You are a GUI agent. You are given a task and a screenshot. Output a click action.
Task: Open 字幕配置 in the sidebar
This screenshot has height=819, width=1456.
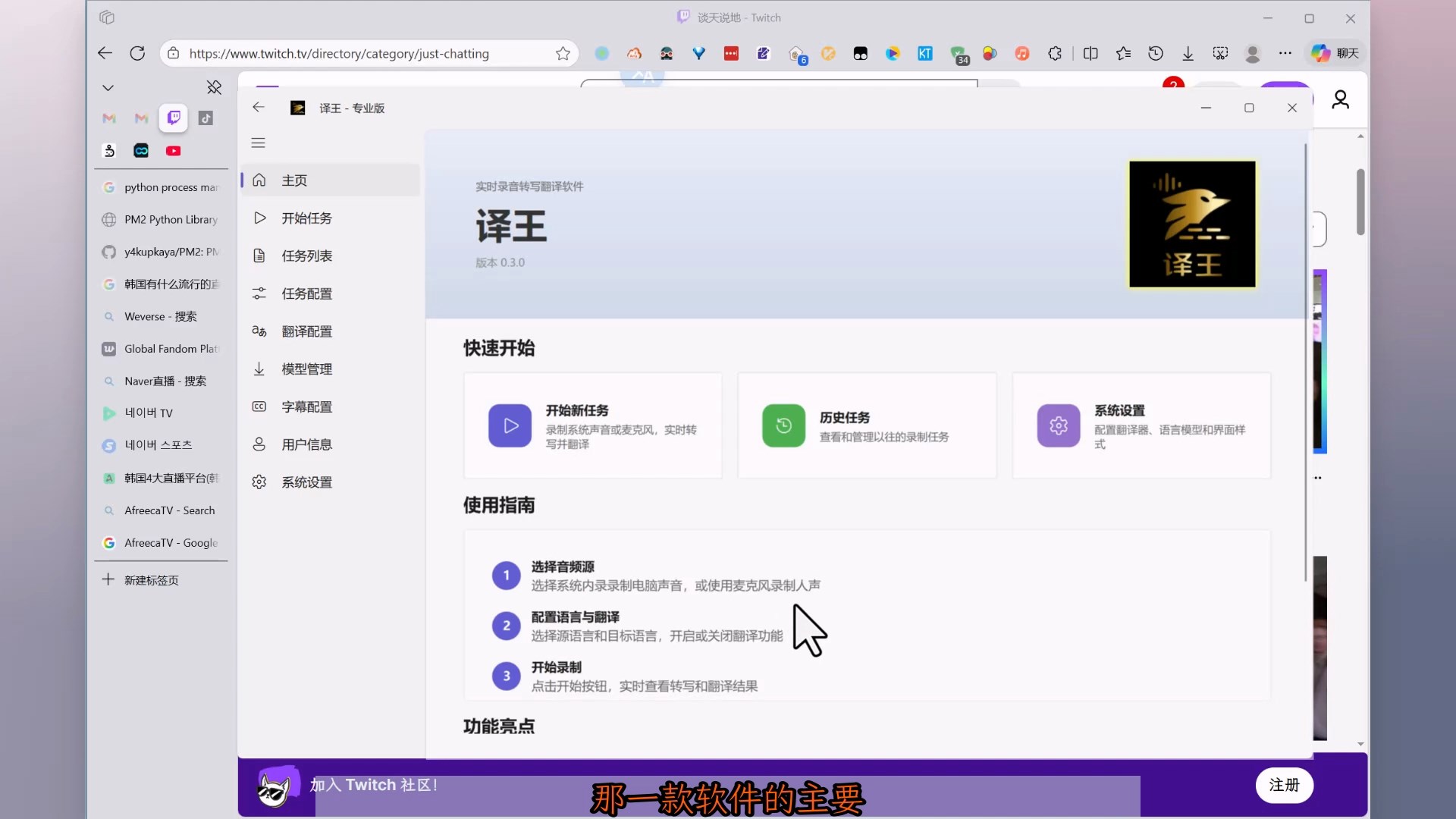(306, 407)
